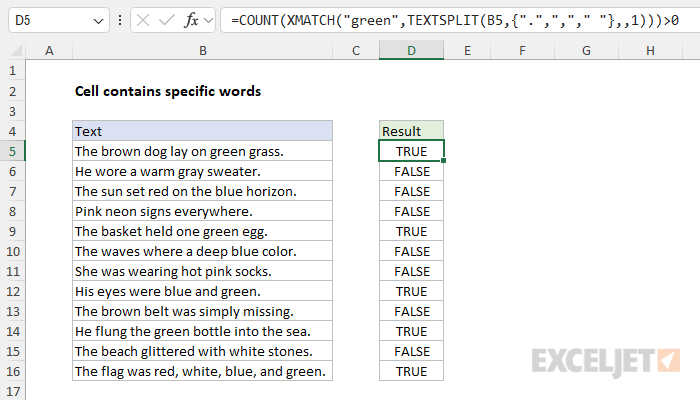Click the title 'Cell contains specific words'
The height and width of the screenshot is (400, 700).
pos(168,91)
